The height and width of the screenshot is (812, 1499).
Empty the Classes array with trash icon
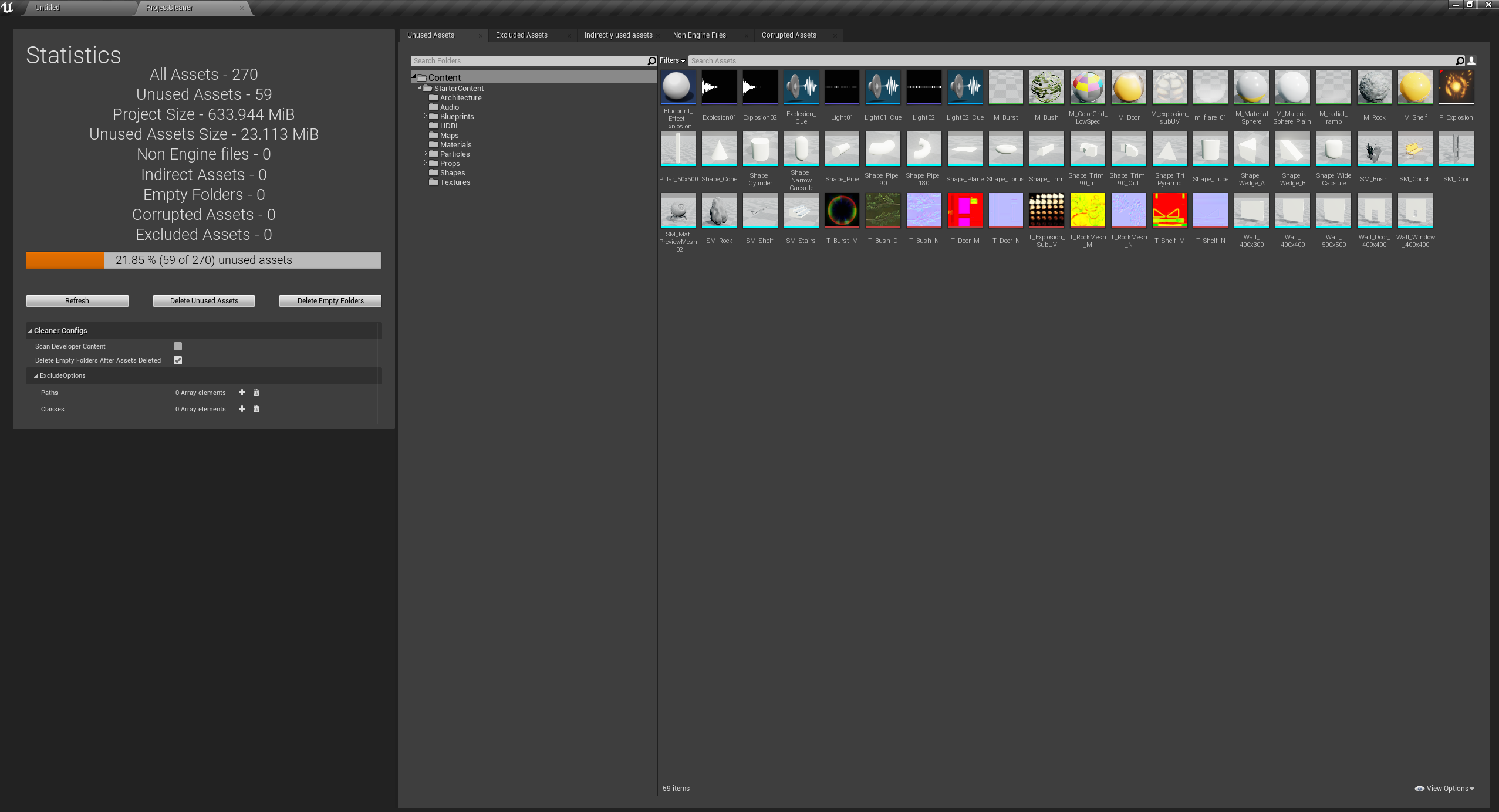(x=256, y=409)
